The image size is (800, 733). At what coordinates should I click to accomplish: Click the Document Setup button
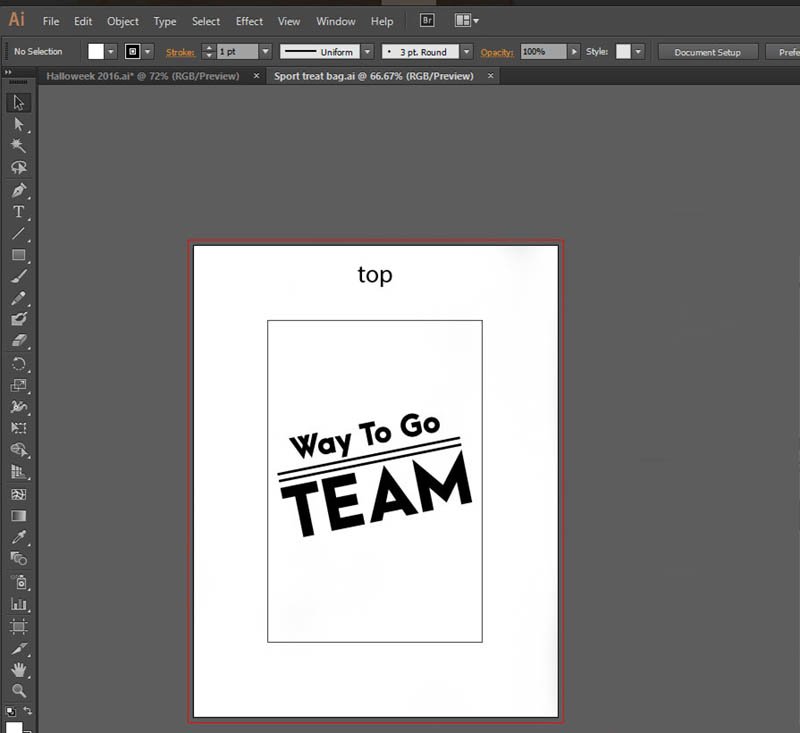click(707, 52)
